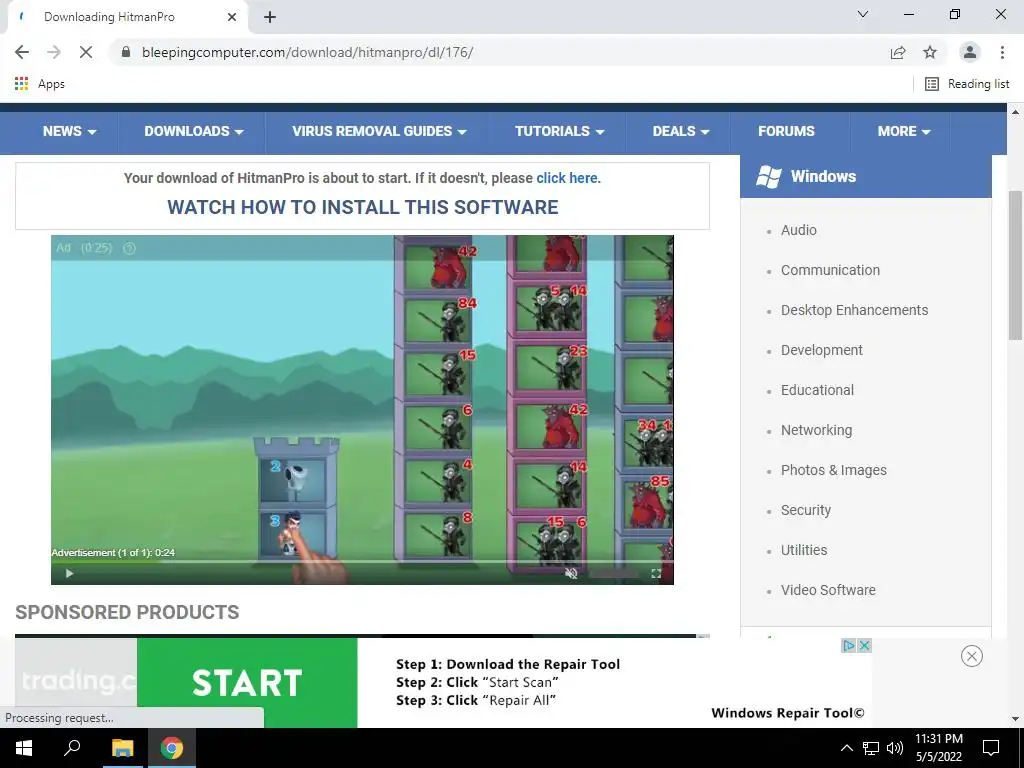This screenshot has height=768, width=1024.
Task: Open the Chrome profile avatar
Action: [970, 52]
